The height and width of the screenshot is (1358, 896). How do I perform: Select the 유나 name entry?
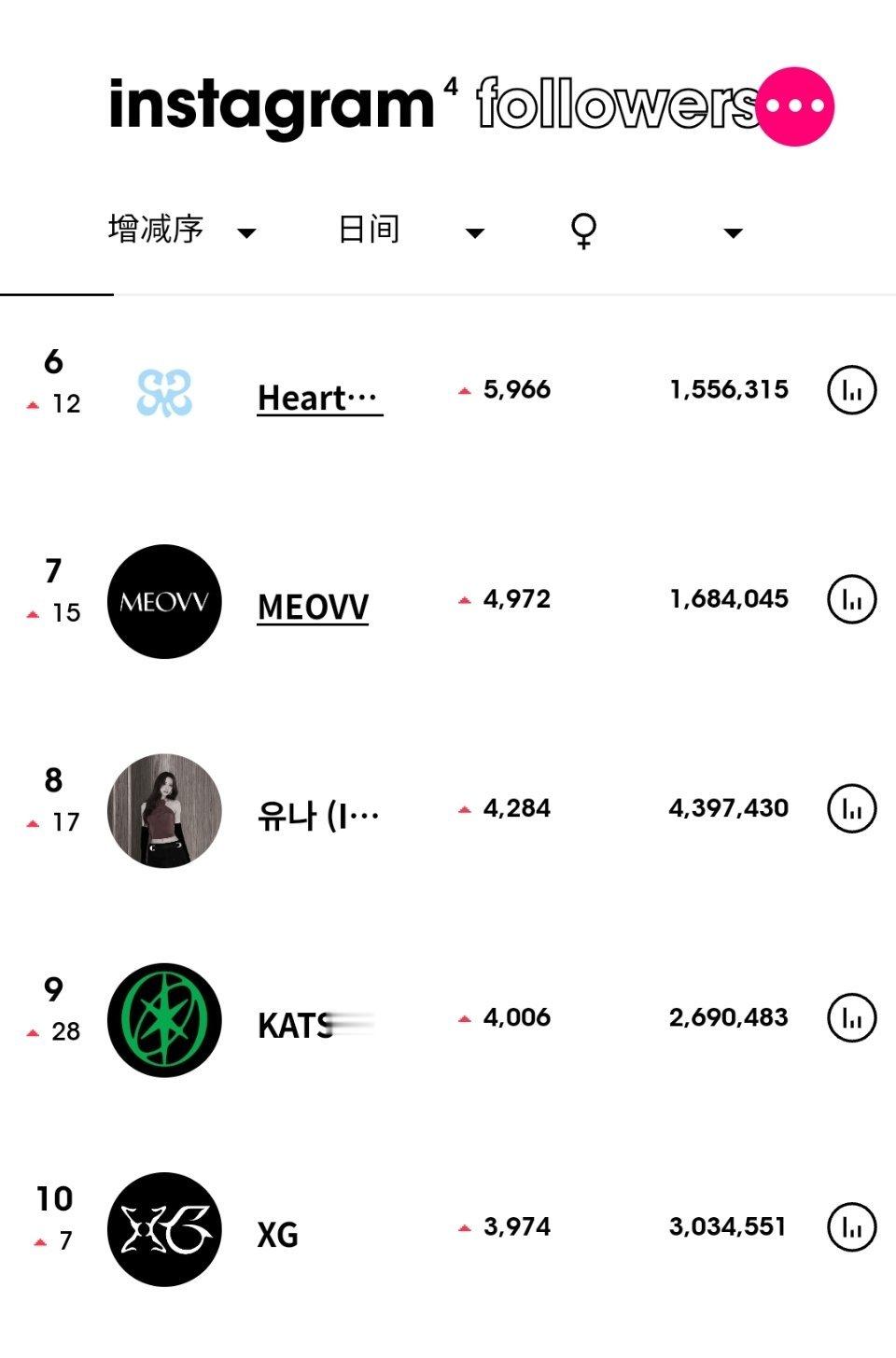(318, 816)
